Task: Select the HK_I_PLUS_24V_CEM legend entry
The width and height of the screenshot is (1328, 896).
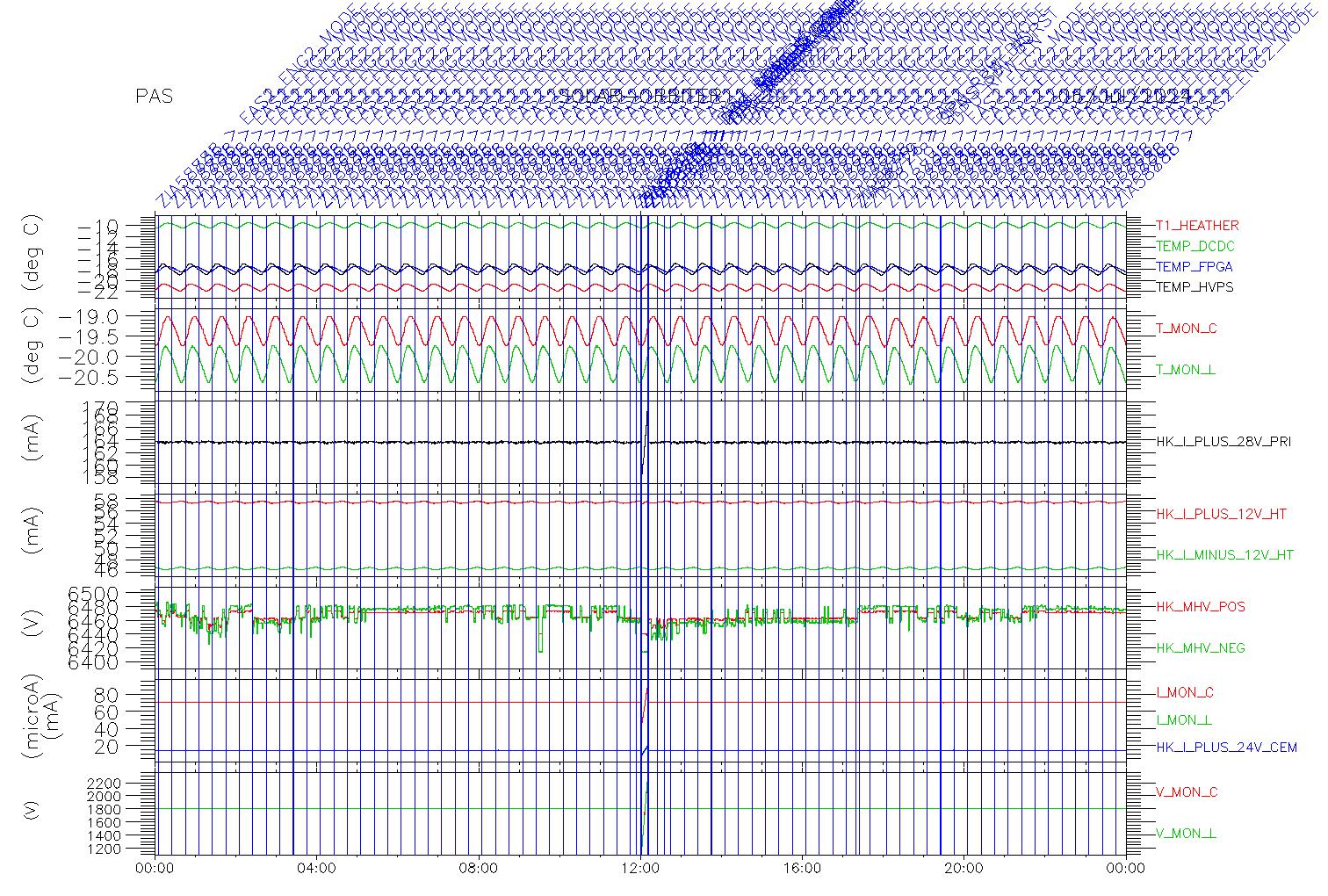Action: (1226, 748)
